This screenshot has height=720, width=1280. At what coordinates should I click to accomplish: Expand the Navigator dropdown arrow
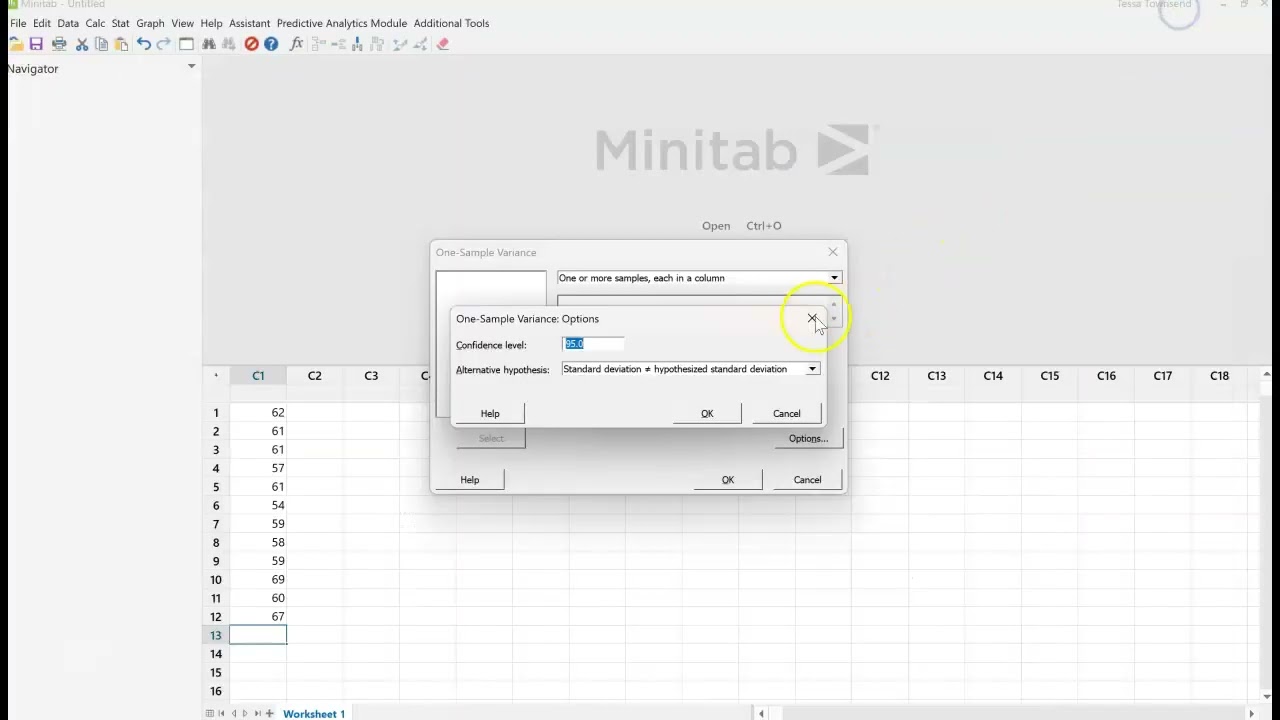coord(191,67)
